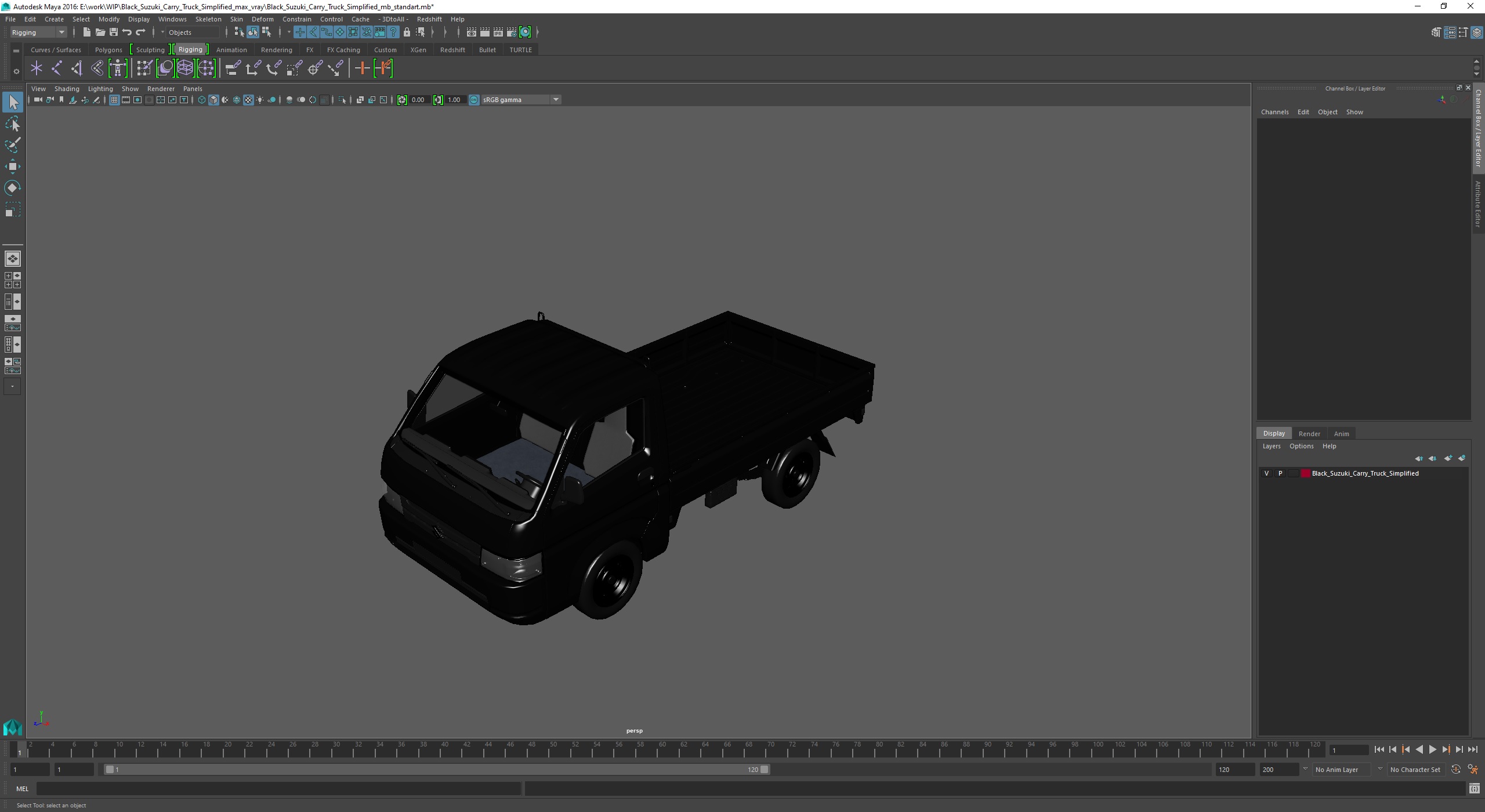The width and height of the screenshot is (1485, 812).
Task: Open the iRGB gamma display dropdown
Action: tap(556, 99)
